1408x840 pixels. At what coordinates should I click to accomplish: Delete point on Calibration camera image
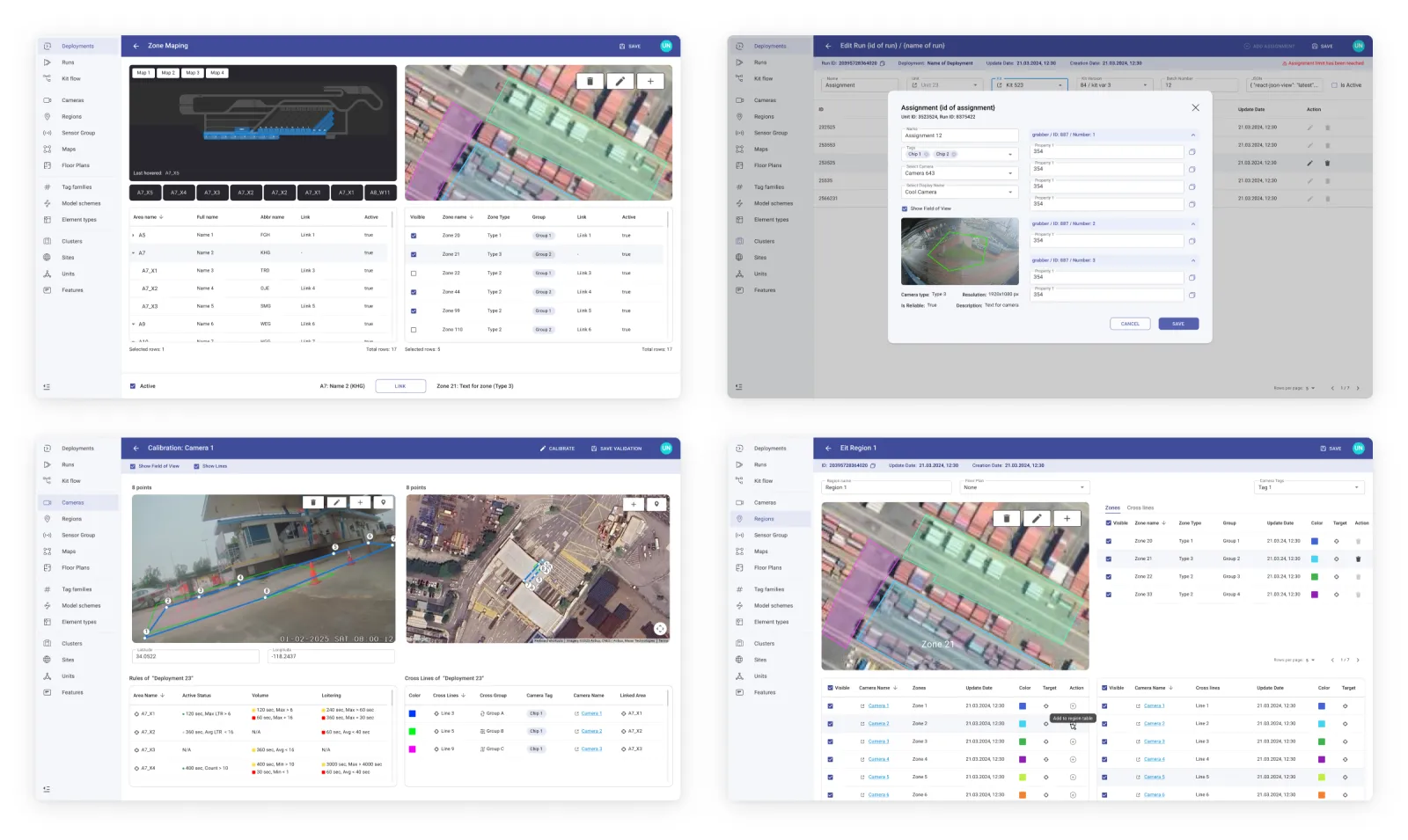[x=313, y=502]
